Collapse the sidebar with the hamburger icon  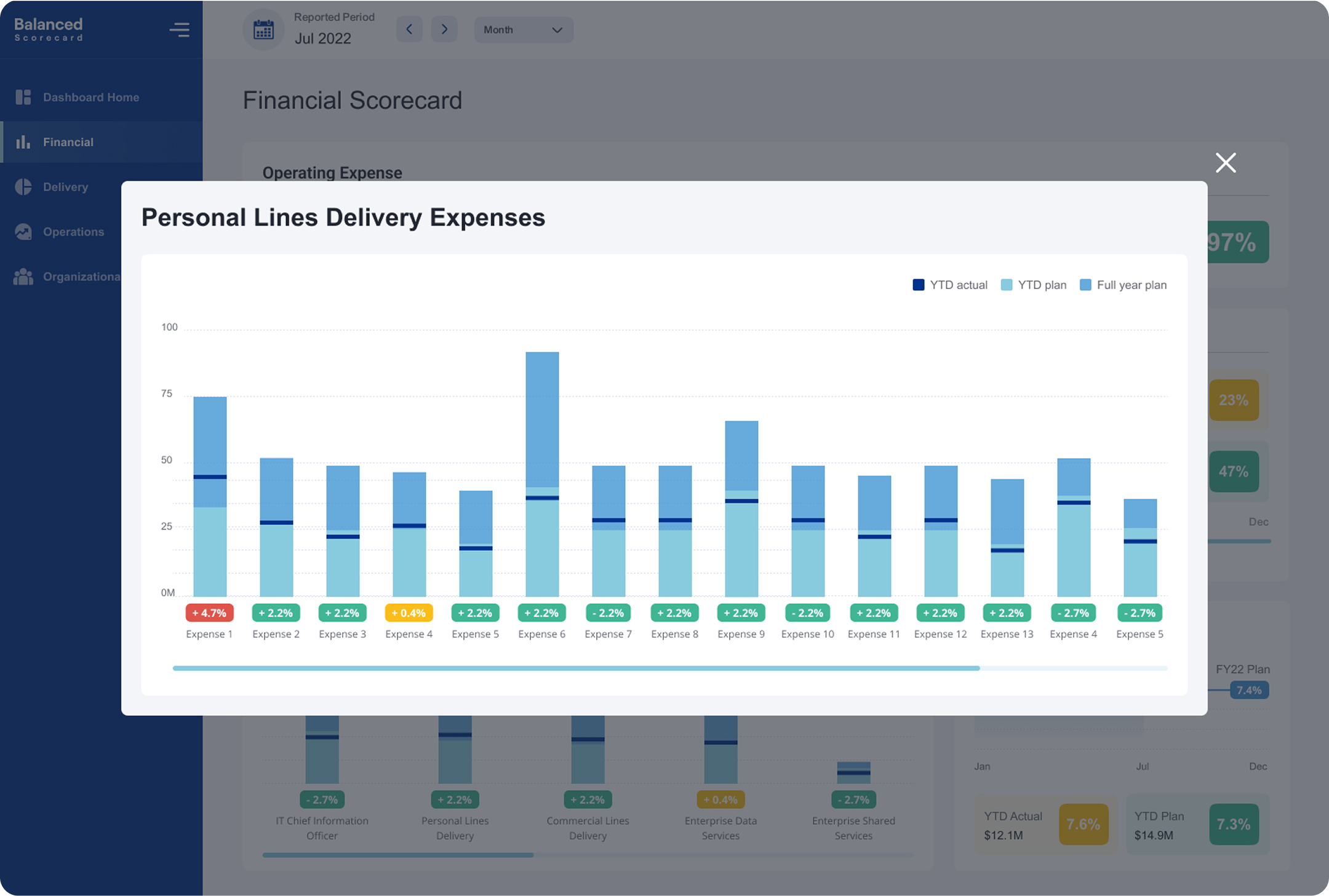179,29
